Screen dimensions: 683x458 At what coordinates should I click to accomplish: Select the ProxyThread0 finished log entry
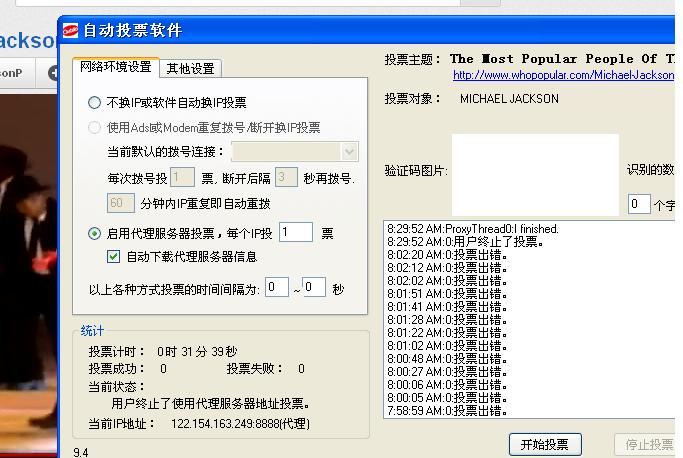pos(473,229)
